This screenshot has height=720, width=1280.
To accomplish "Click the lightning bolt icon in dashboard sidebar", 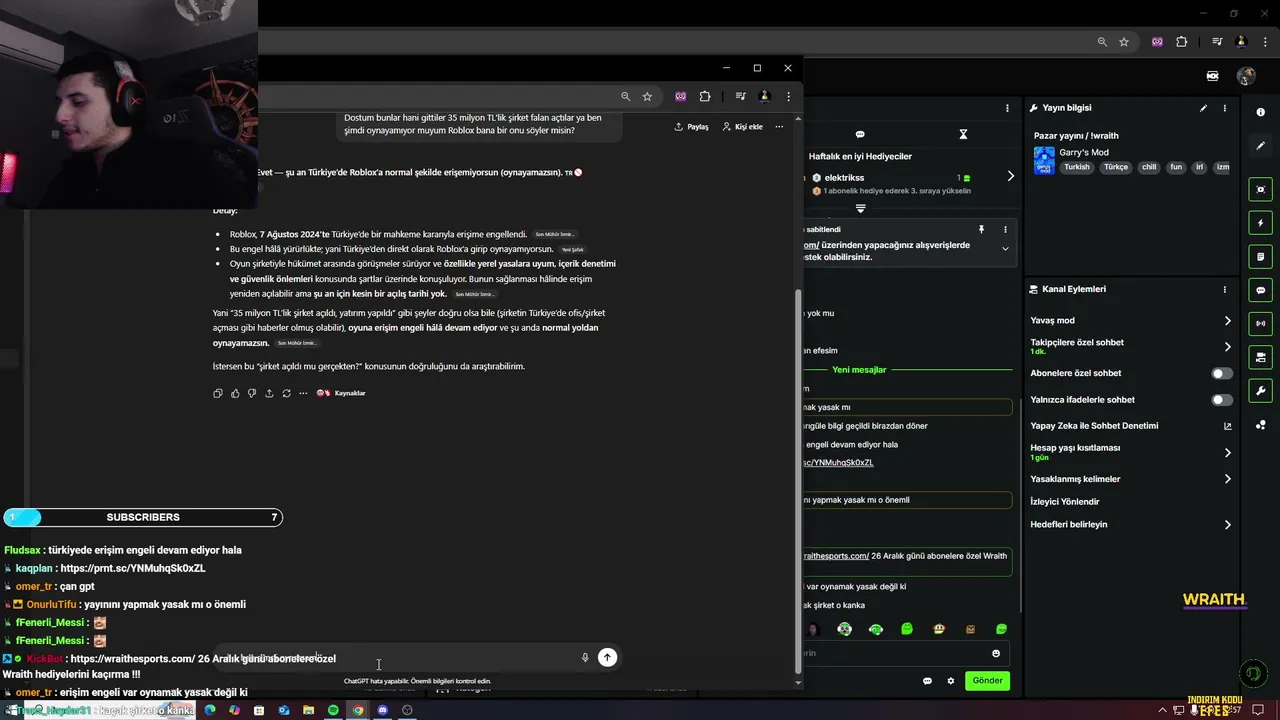I will pos(1260,223).
